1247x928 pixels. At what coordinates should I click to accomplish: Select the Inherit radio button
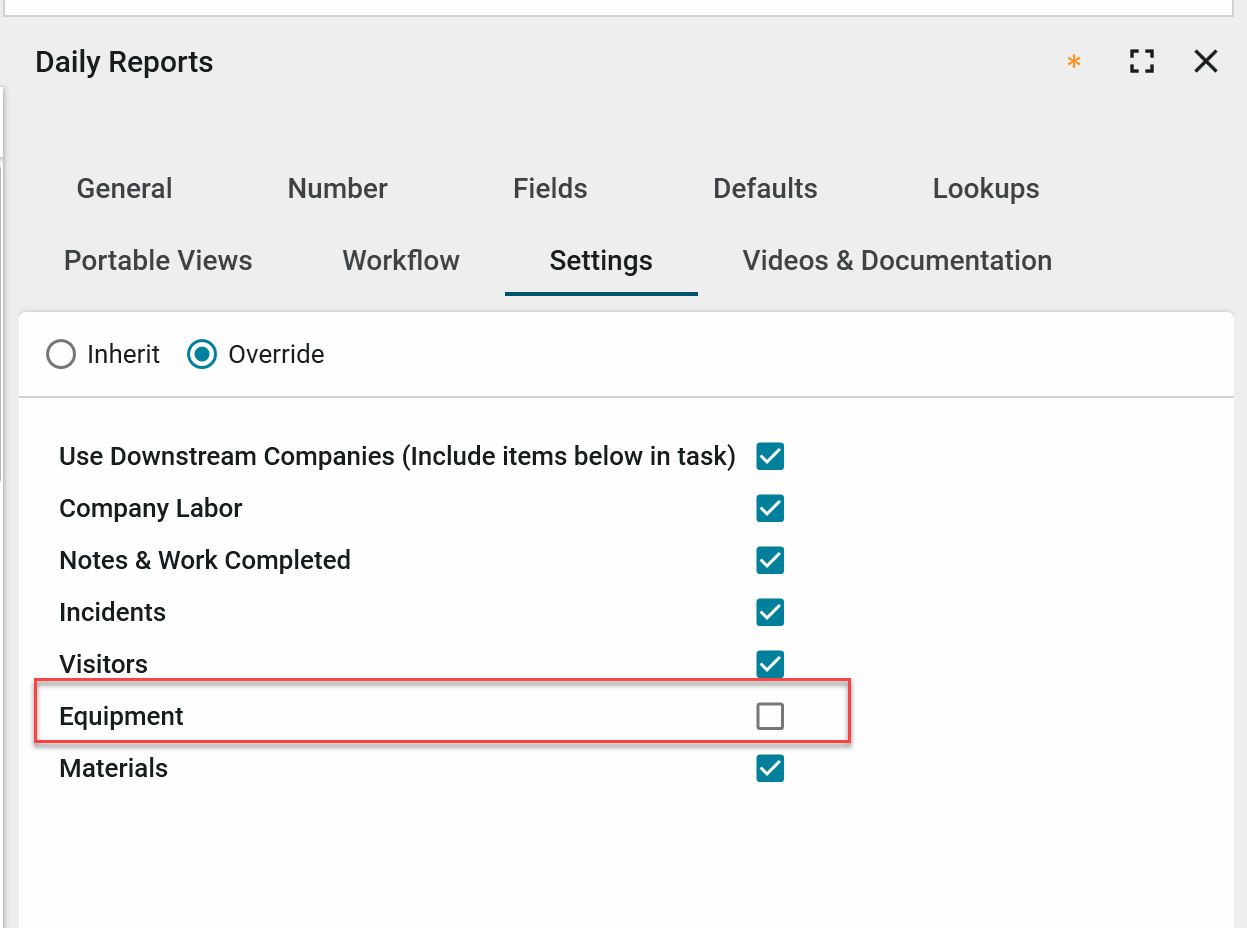pos(61,355)
